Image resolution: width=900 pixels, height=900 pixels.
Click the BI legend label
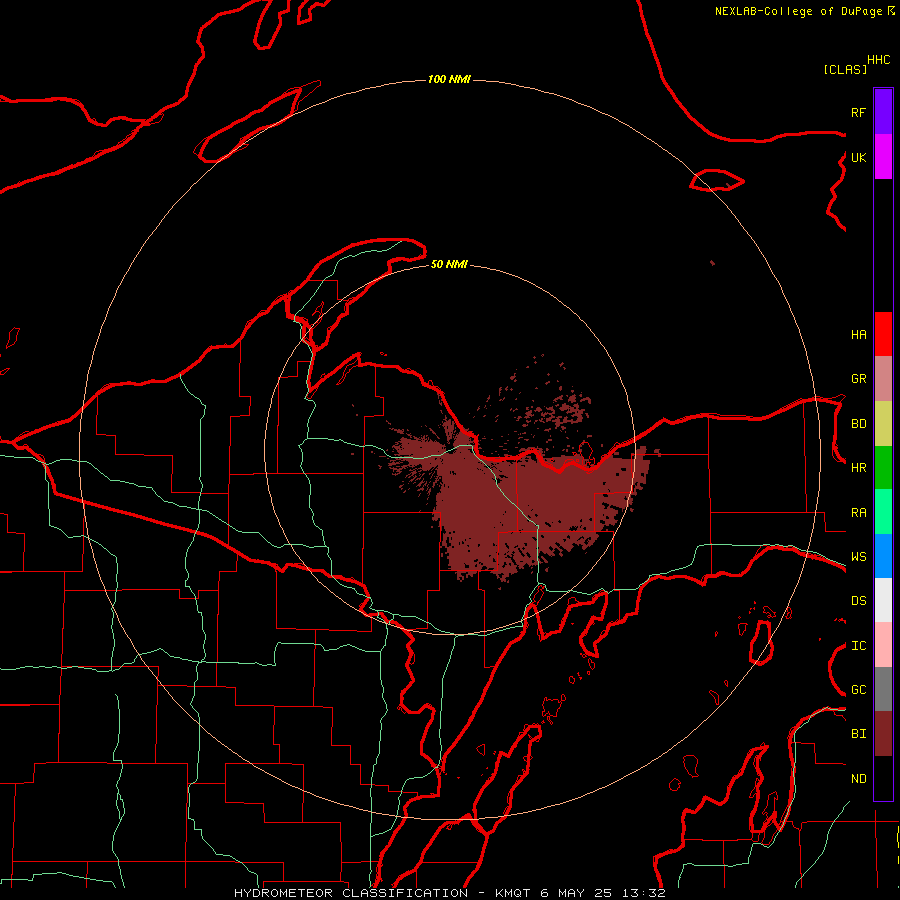pyautogui.click(x=858, y=734)
